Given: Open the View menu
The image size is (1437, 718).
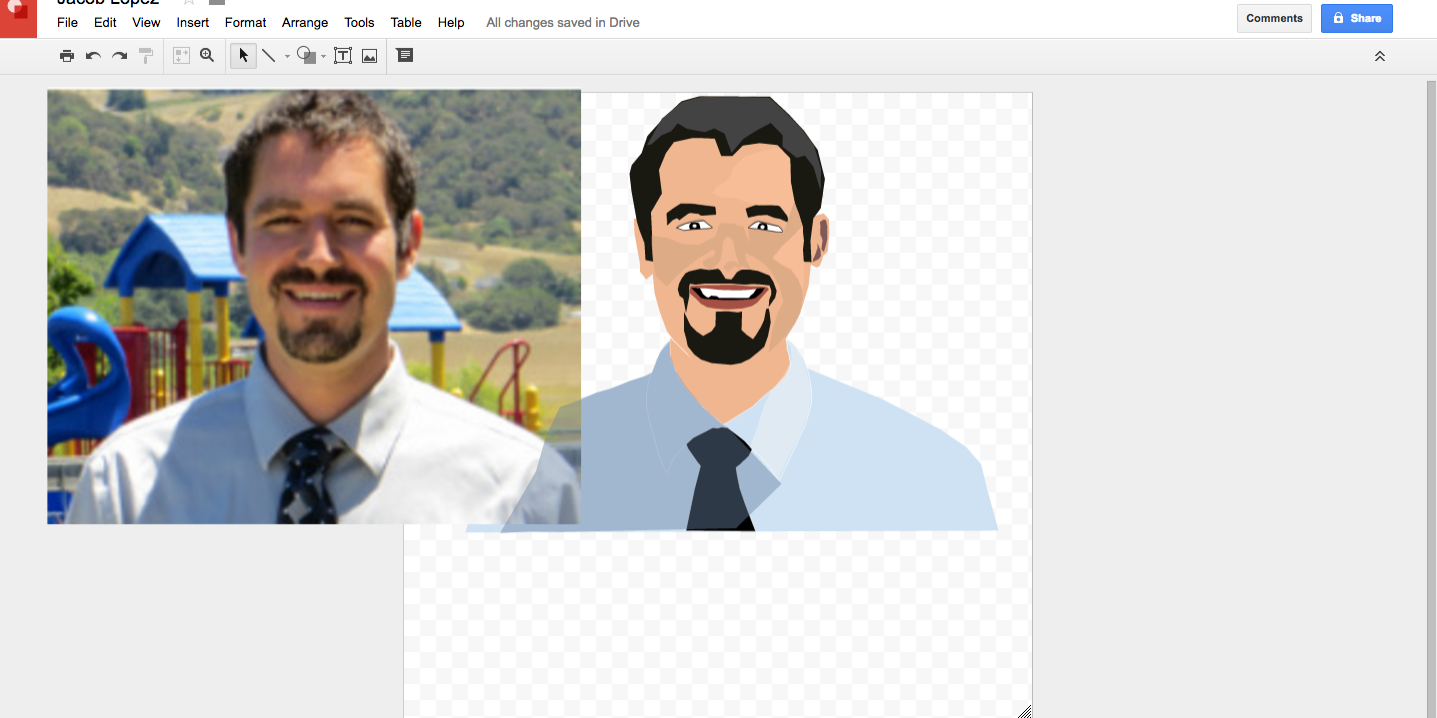Looking at the screenshot, I should (x=146, y=22).
